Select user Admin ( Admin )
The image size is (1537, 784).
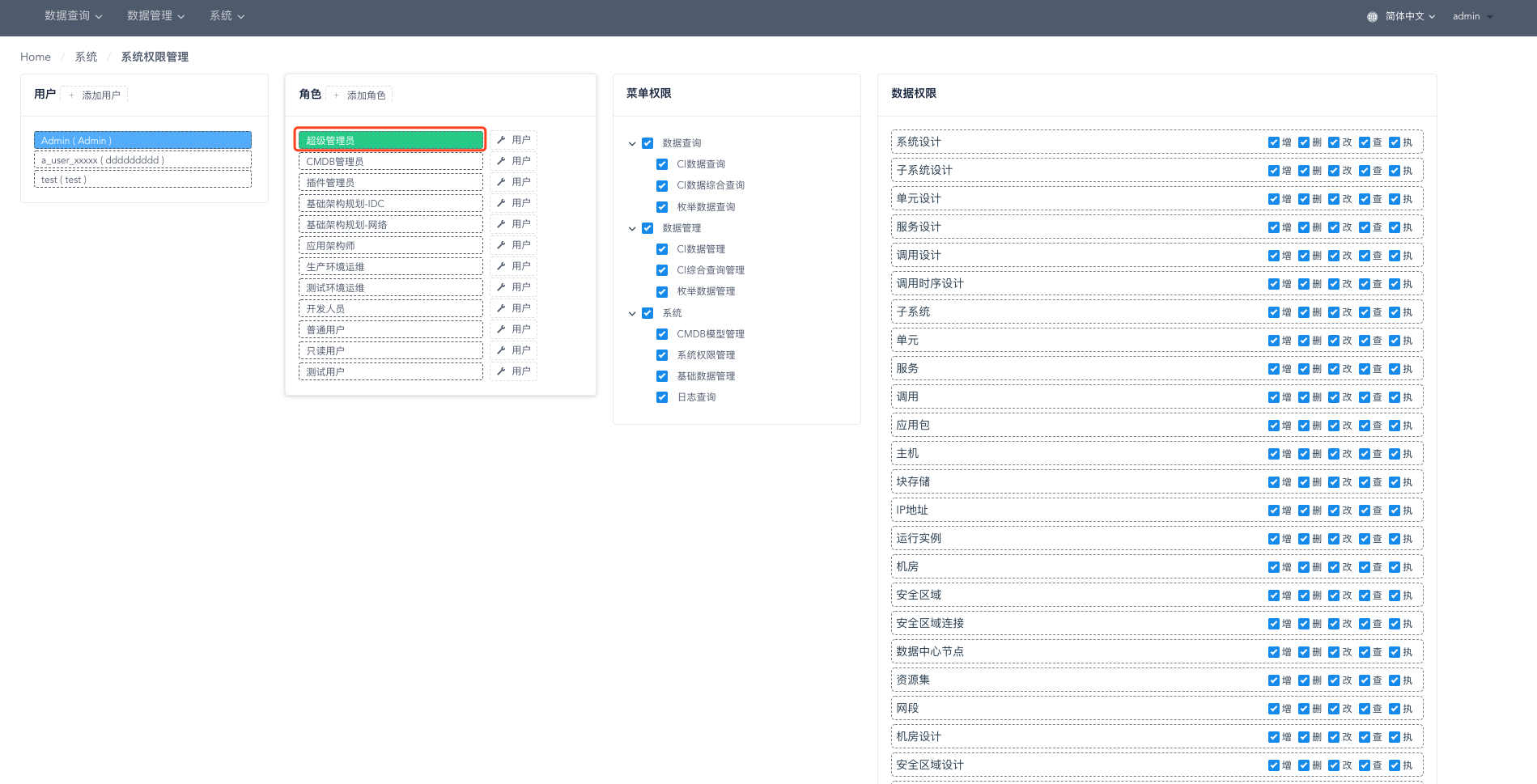coord(142,140)
